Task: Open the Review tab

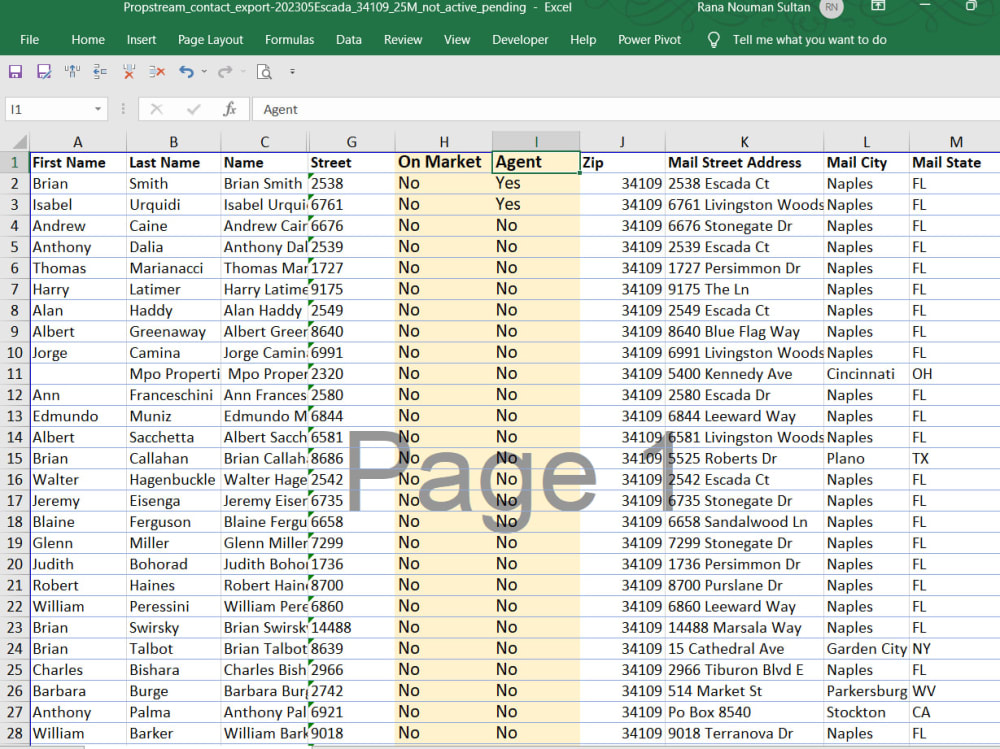Action: [402, 40]
